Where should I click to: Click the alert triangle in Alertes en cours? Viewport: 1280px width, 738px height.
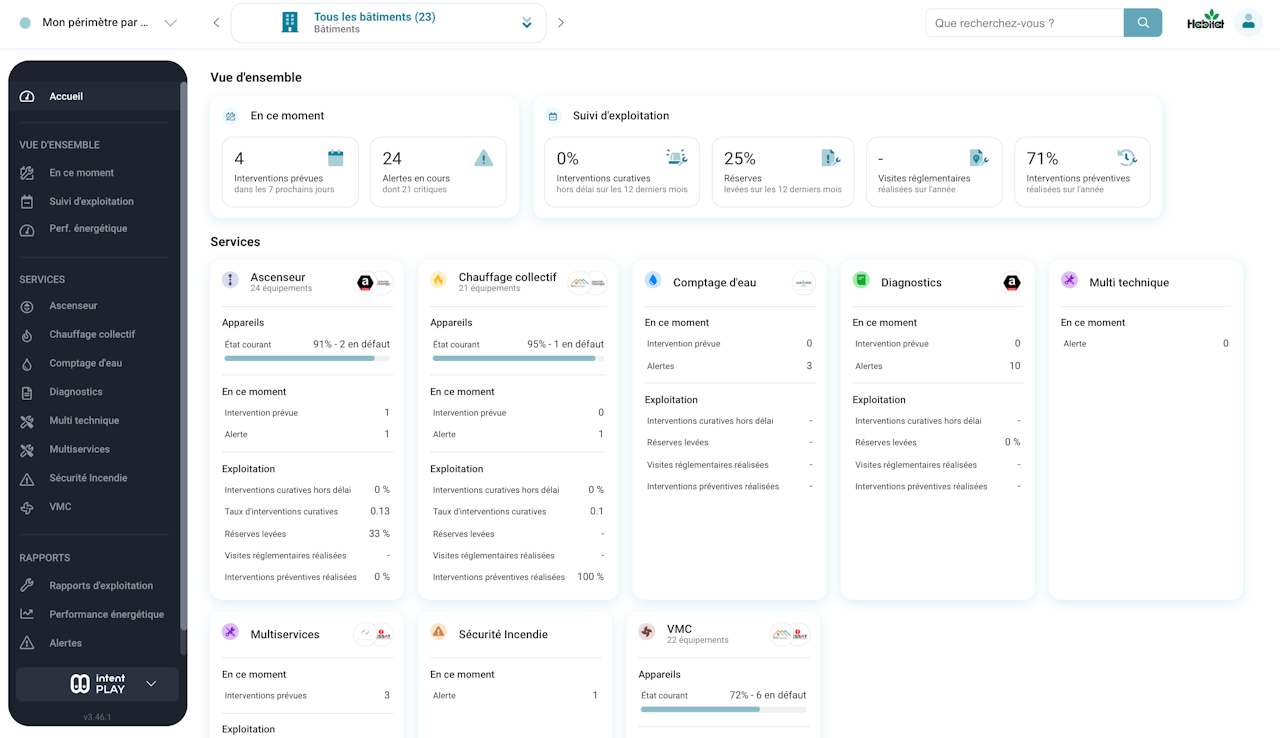click(x=484, y=158)
